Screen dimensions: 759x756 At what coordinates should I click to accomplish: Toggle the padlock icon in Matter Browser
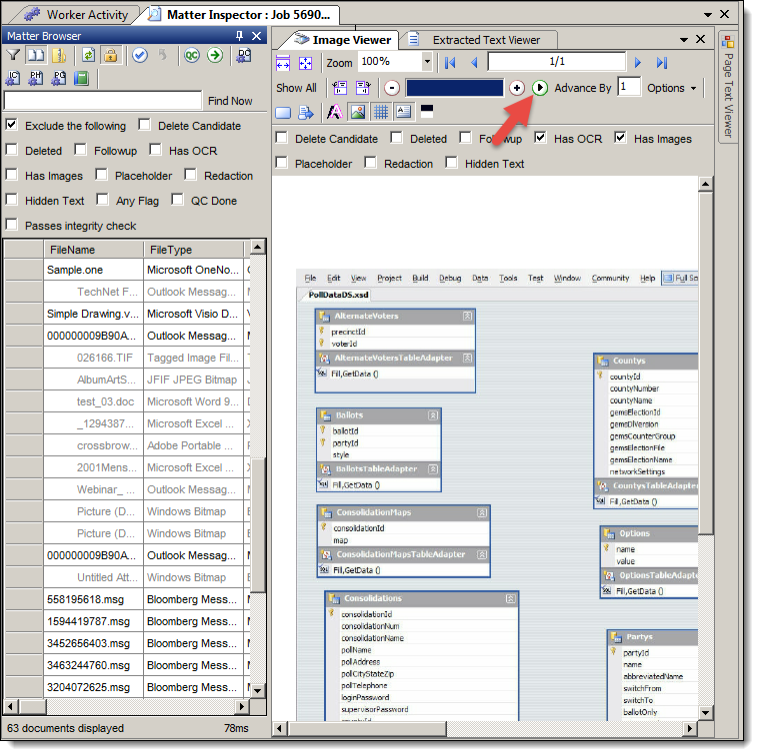tap(111, 56)
